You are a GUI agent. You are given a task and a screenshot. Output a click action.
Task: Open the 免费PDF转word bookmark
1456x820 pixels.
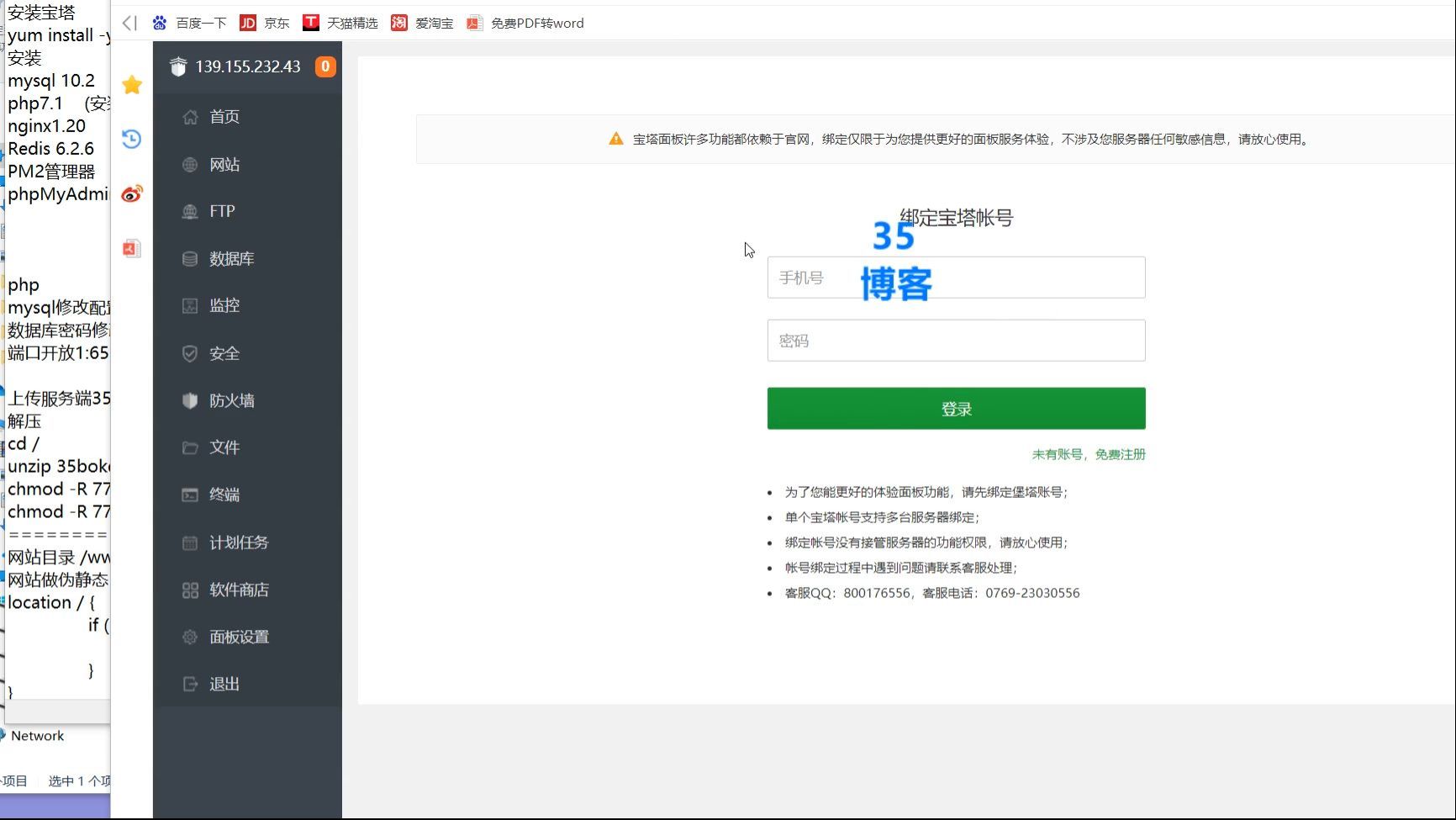pyautogui.click(x=525, y=23)
